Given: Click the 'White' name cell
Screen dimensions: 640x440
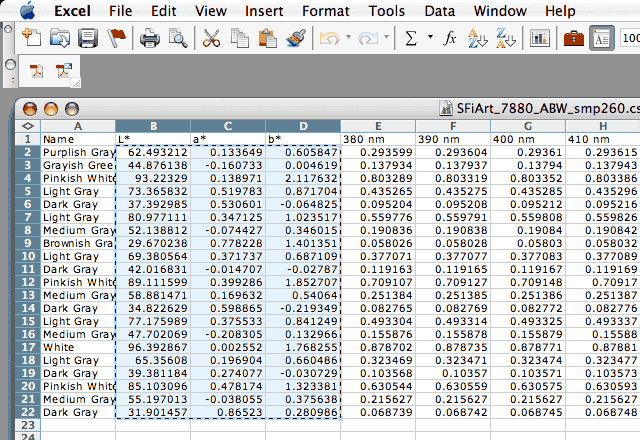Looking at the screenshot, I should (x=78, y=347).
